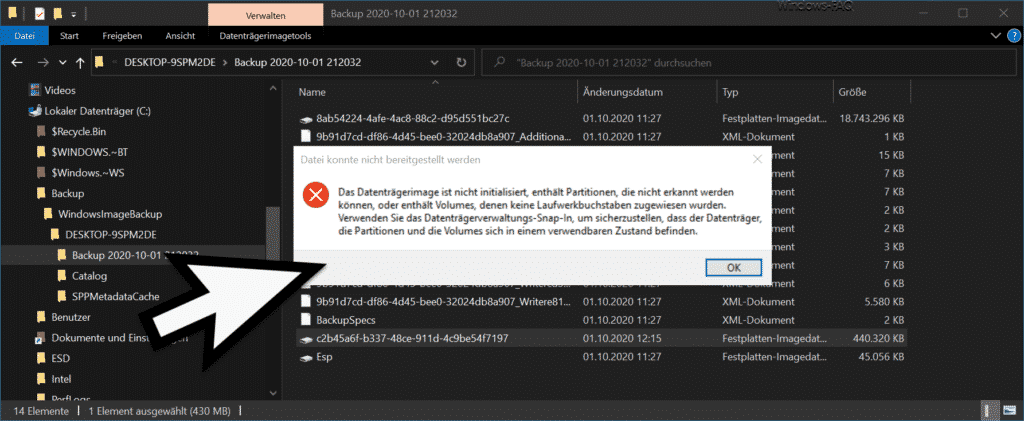The image size is (1024, 421).
Task: Click the disk icon beside 8ab54224 file
Action: click(305, 119)
